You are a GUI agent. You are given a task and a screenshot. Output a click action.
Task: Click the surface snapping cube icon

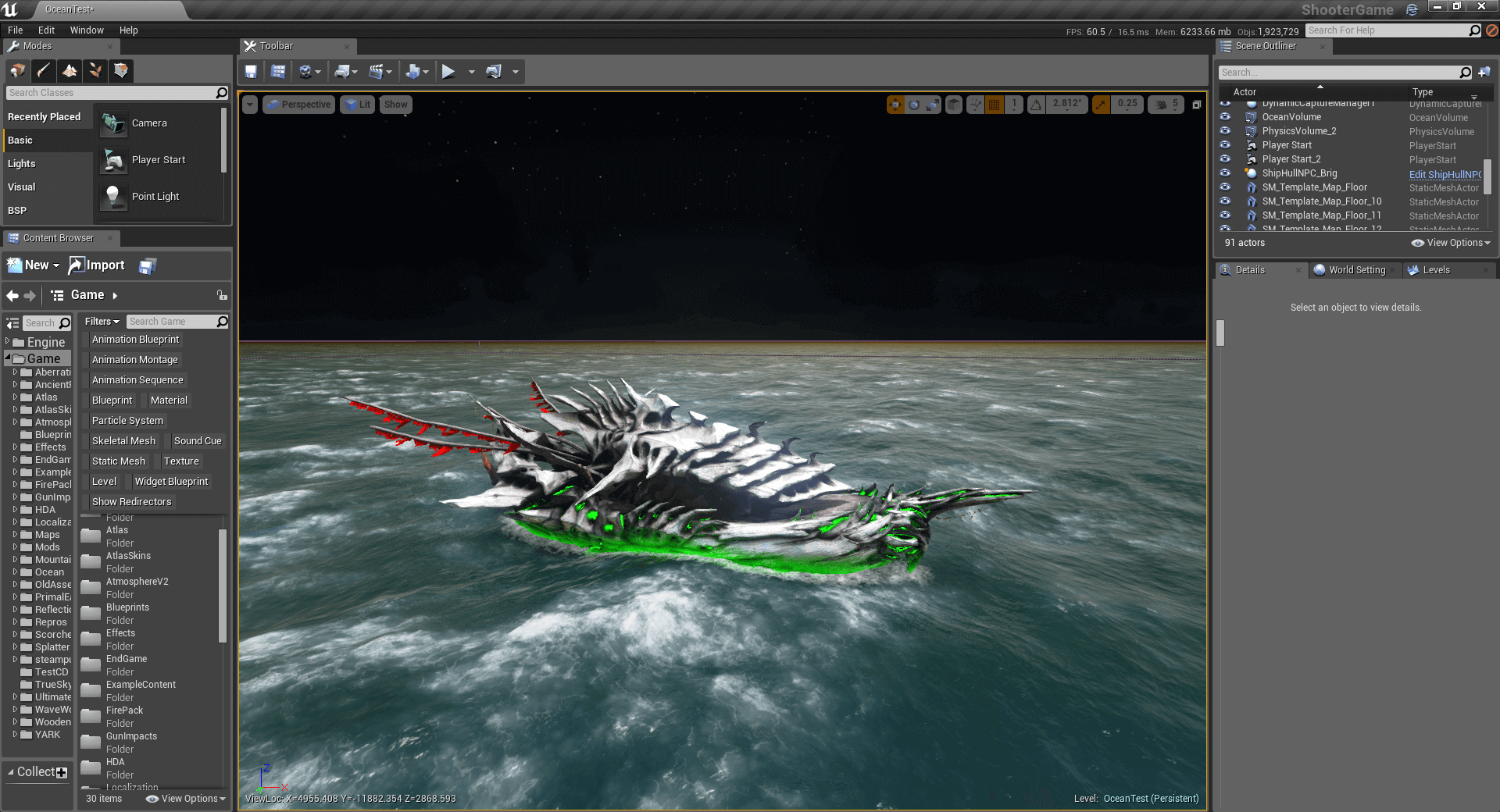tap(954, 105)
